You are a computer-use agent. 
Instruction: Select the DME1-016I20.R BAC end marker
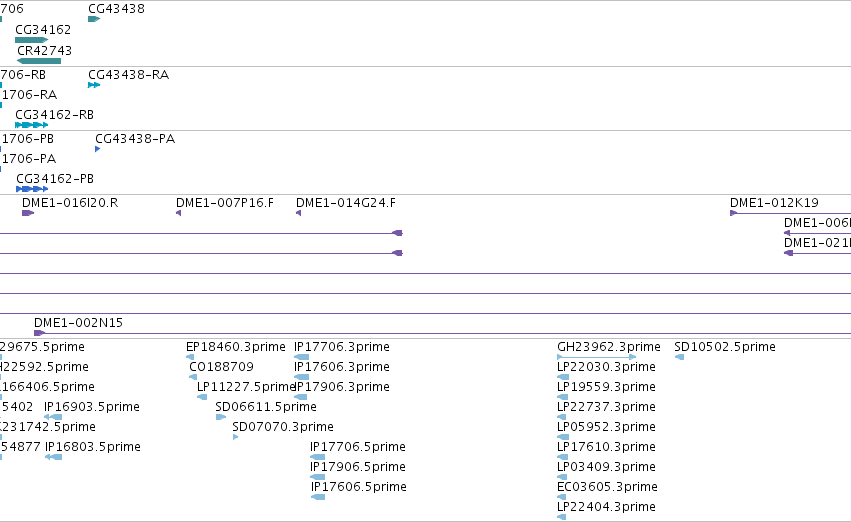pyautogui.click(x=28, y=213)
